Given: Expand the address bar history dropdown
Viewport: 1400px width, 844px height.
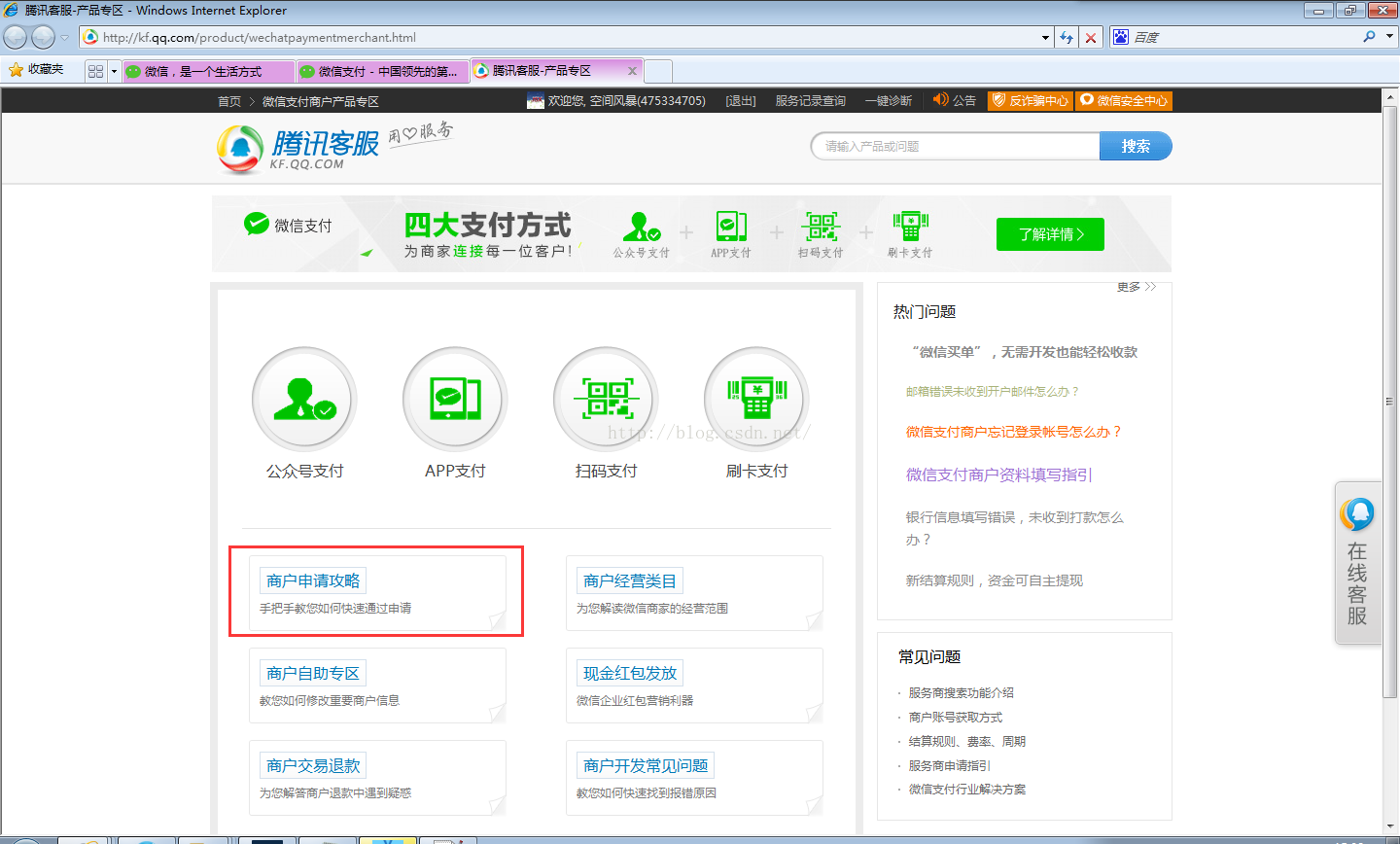Looking at the screenshot, I should tap(1046, 38).
